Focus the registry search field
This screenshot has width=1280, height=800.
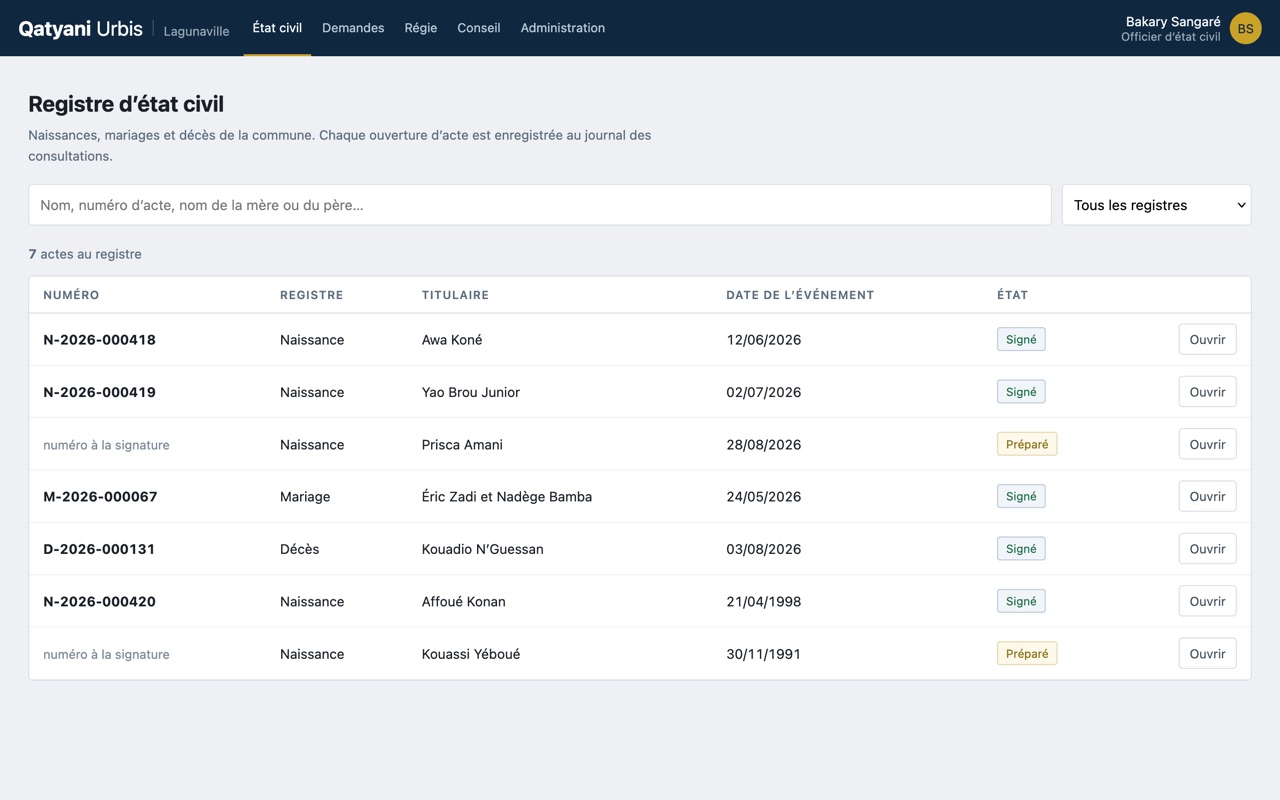coord(540,205)
